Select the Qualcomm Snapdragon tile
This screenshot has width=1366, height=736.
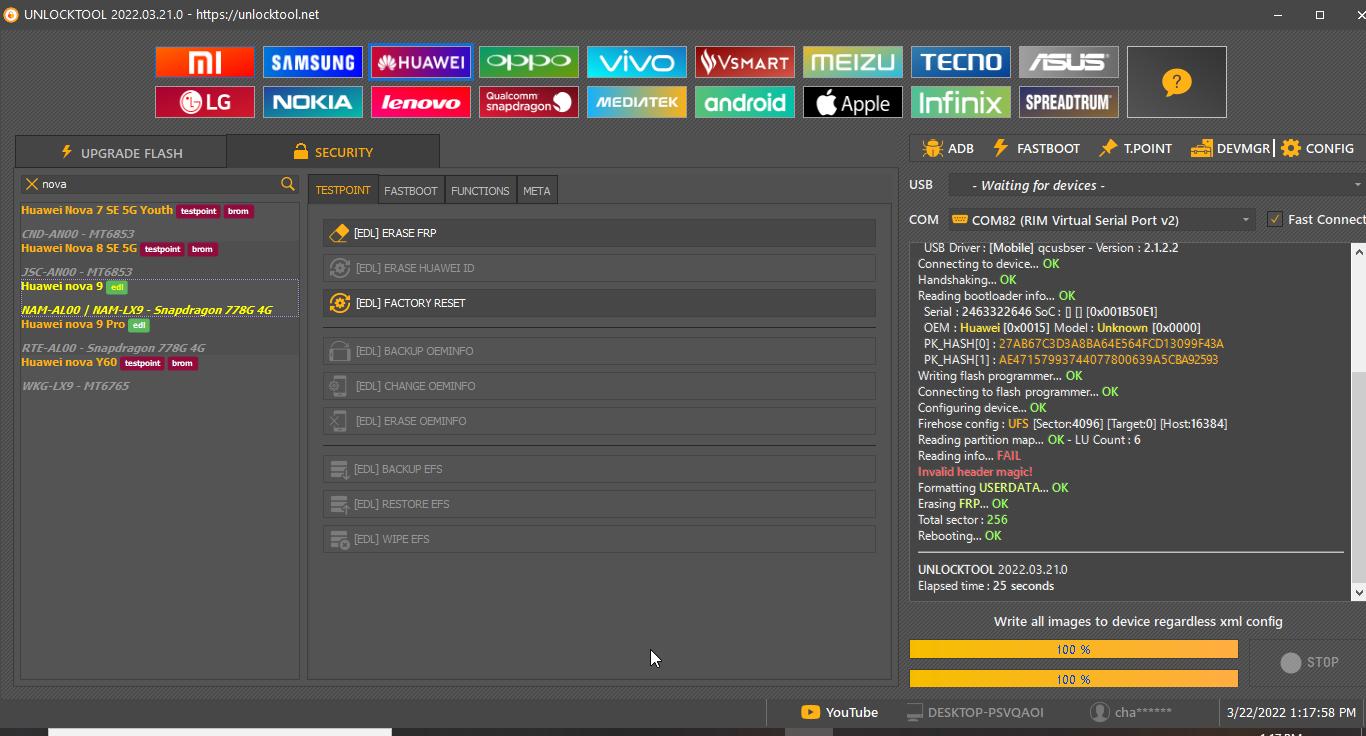tap(529, 102)
